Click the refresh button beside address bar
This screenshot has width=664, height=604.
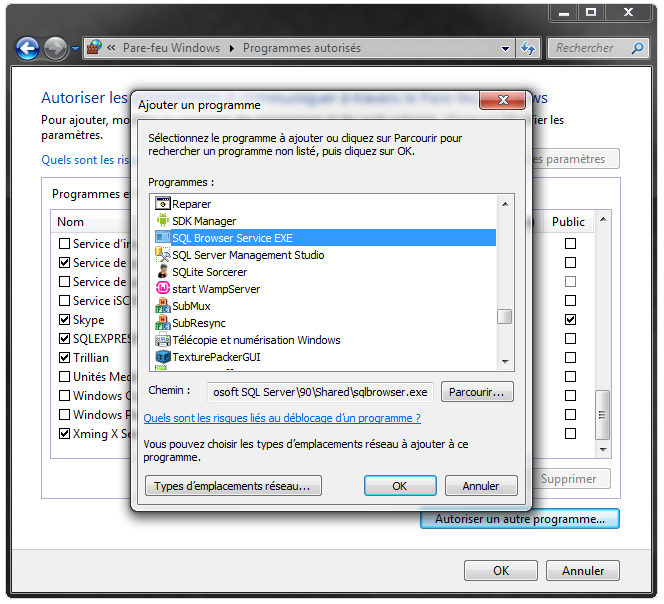point(528,48)
